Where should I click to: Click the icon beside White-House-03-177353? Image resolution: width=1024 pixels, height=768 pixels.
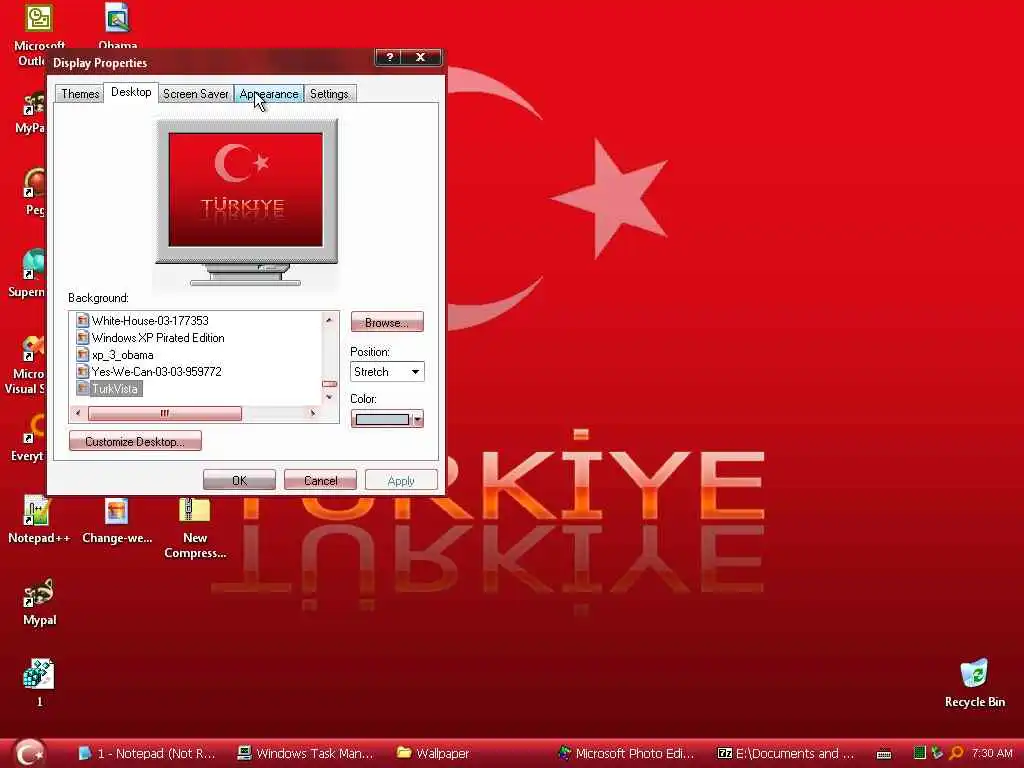pyautogui.click(x=82, y=321)
